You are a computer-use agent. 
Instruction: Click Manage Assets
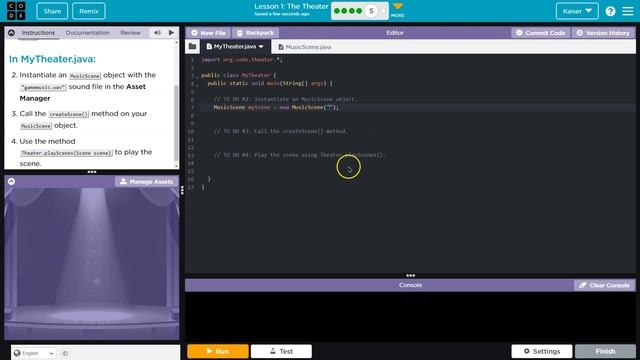[x=146, y=181]
